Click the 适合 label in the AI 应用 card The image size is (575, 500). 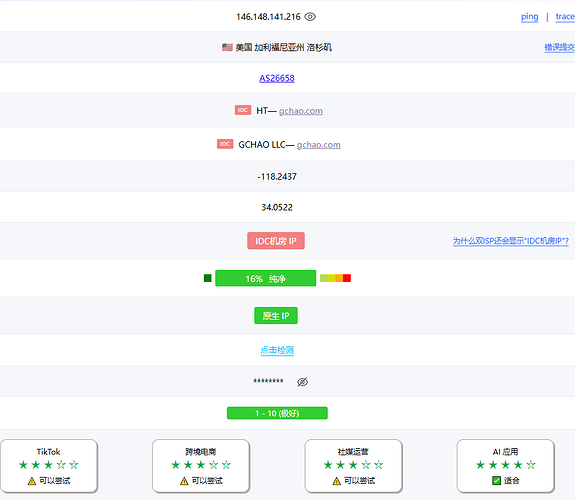tap(512, 481)
